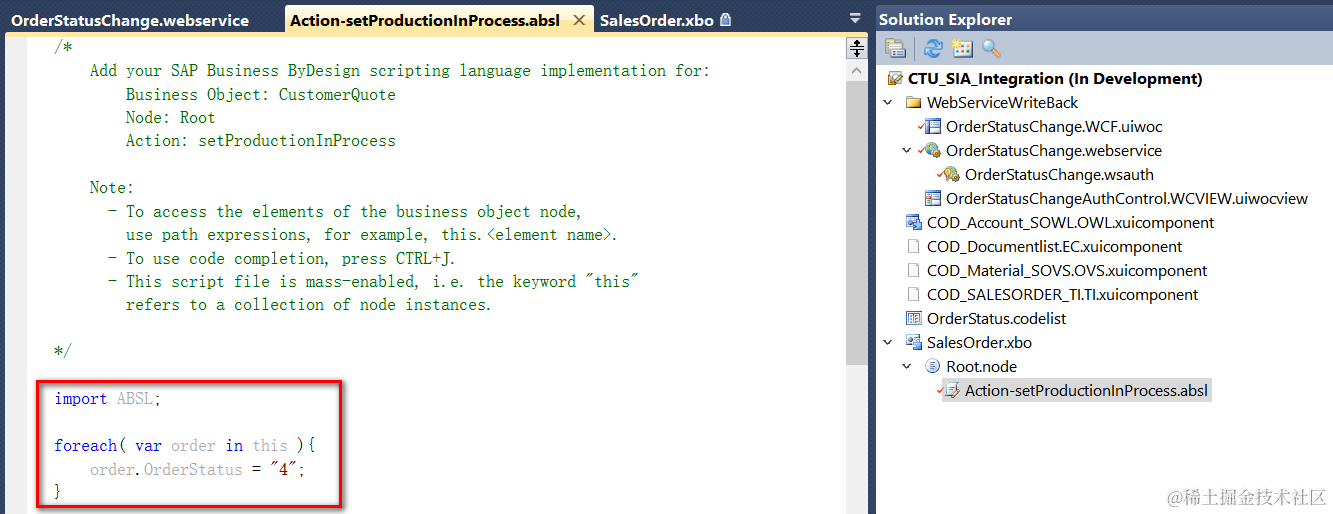
Task: Switch to the OrderStatusChange.webservice tab
Action: point(130,20)
